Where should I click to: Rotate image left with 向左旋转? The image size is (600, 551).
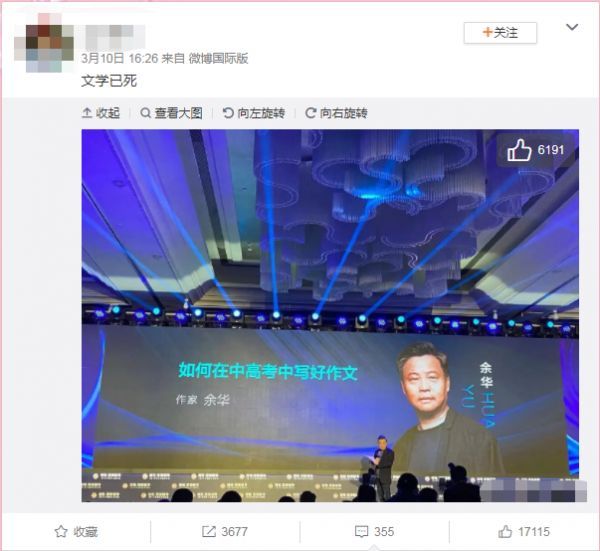254,113
